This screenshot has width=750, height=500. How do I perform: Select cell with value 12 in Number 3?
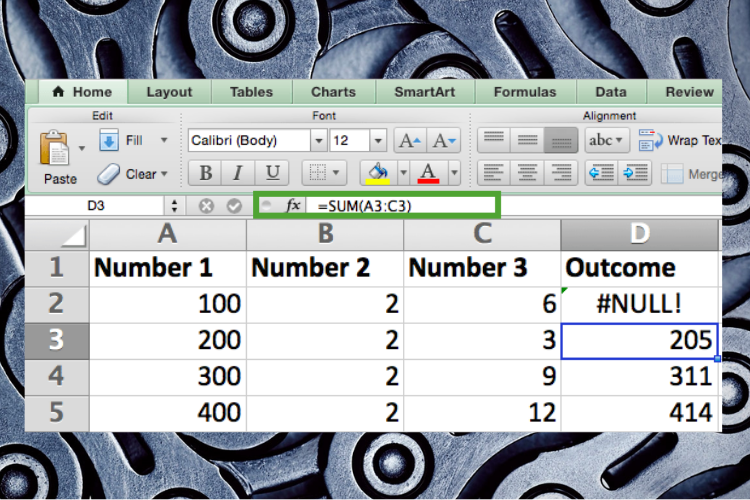click(482, 413)
